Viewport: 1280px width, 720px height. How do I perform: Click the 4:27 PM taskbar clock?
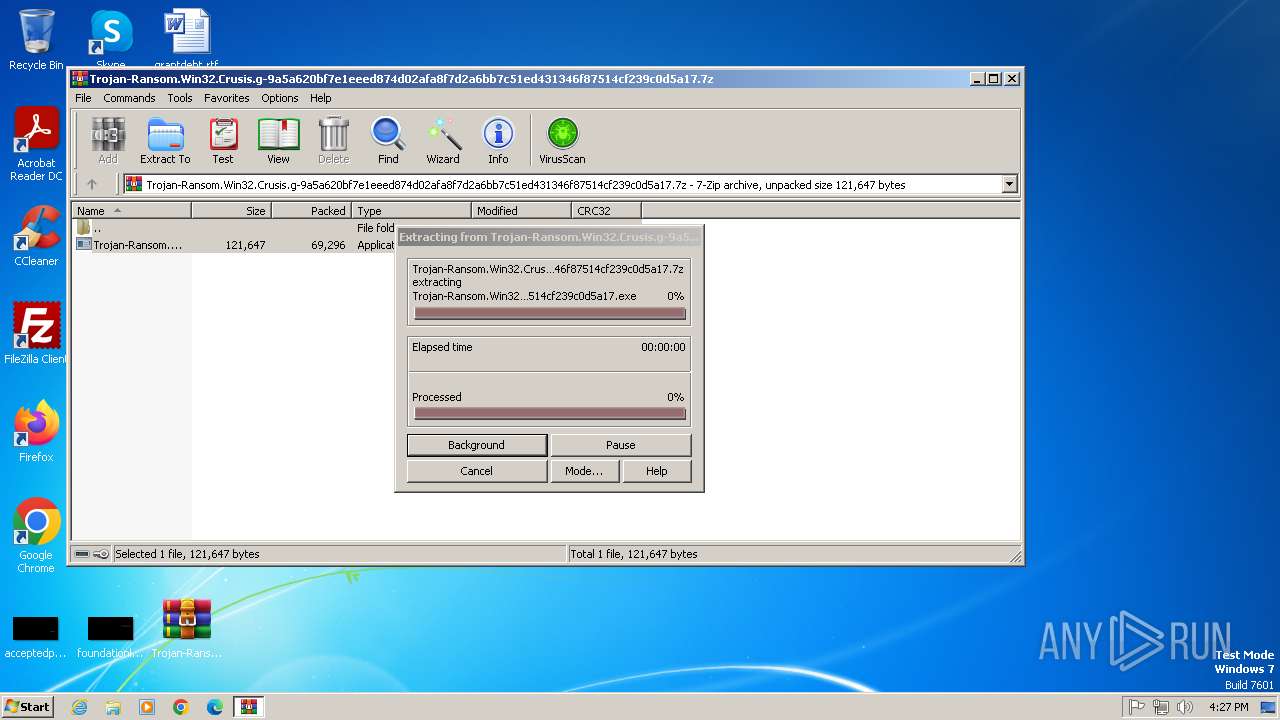click(1228, 707)
